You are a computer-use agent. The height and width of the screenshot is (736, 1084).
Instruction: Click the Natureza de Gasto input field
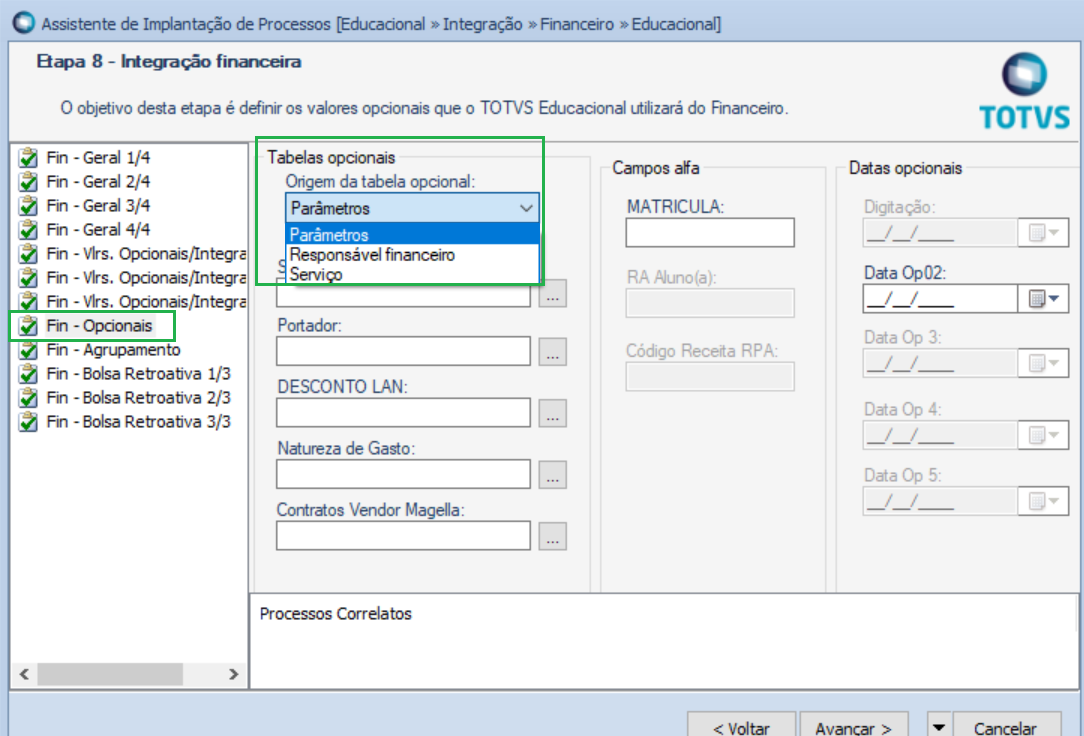coord(404,474)
